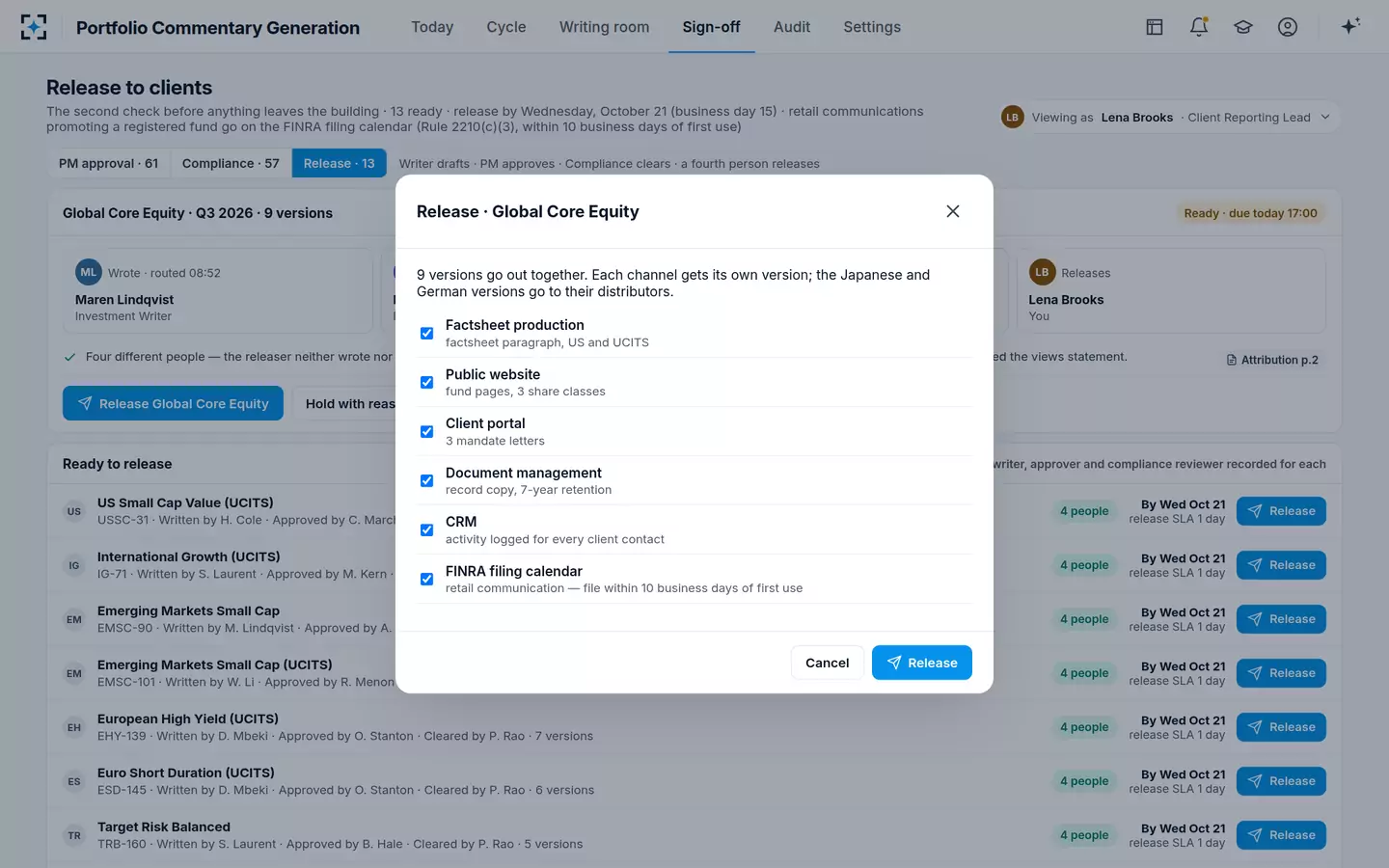Select the Release · 13 tab
Screen dimensions: 1389x868
click(x=339, y=163)
